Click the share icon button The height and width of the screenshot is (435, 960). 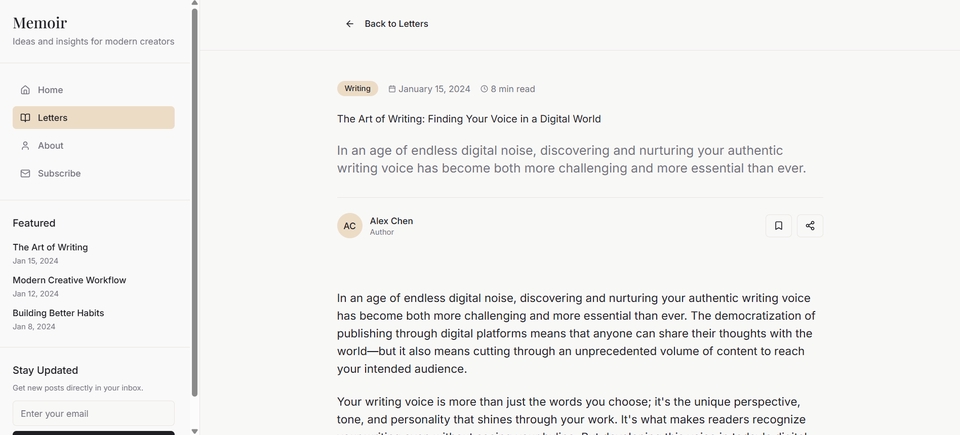(810, 226)
